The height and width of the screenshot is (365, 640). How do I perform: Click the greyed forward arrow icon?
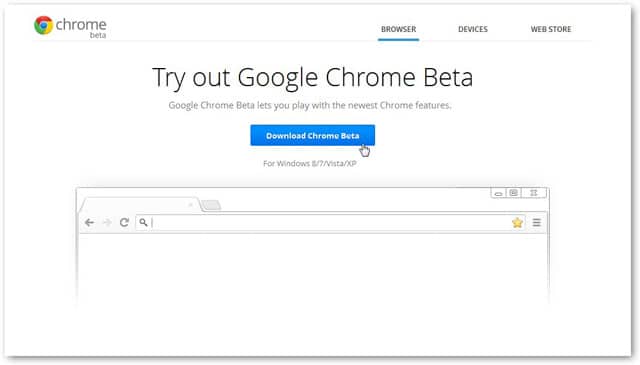pos(107,223)
